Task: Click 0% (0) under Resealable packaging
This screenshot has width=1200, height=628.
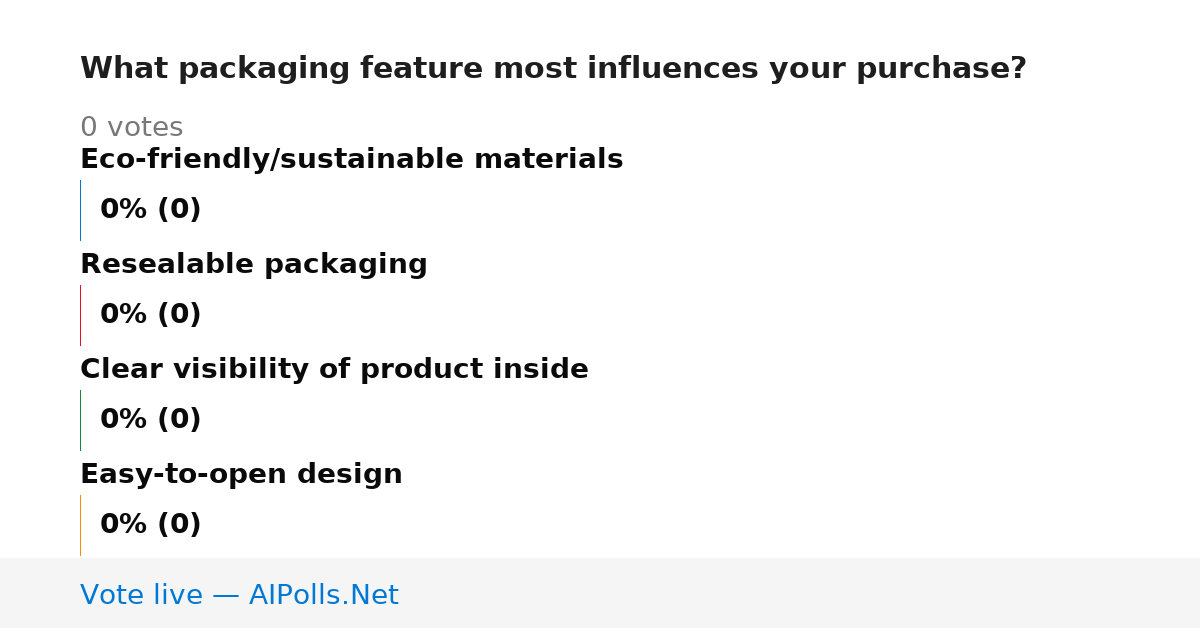Action: pos(150,315)
